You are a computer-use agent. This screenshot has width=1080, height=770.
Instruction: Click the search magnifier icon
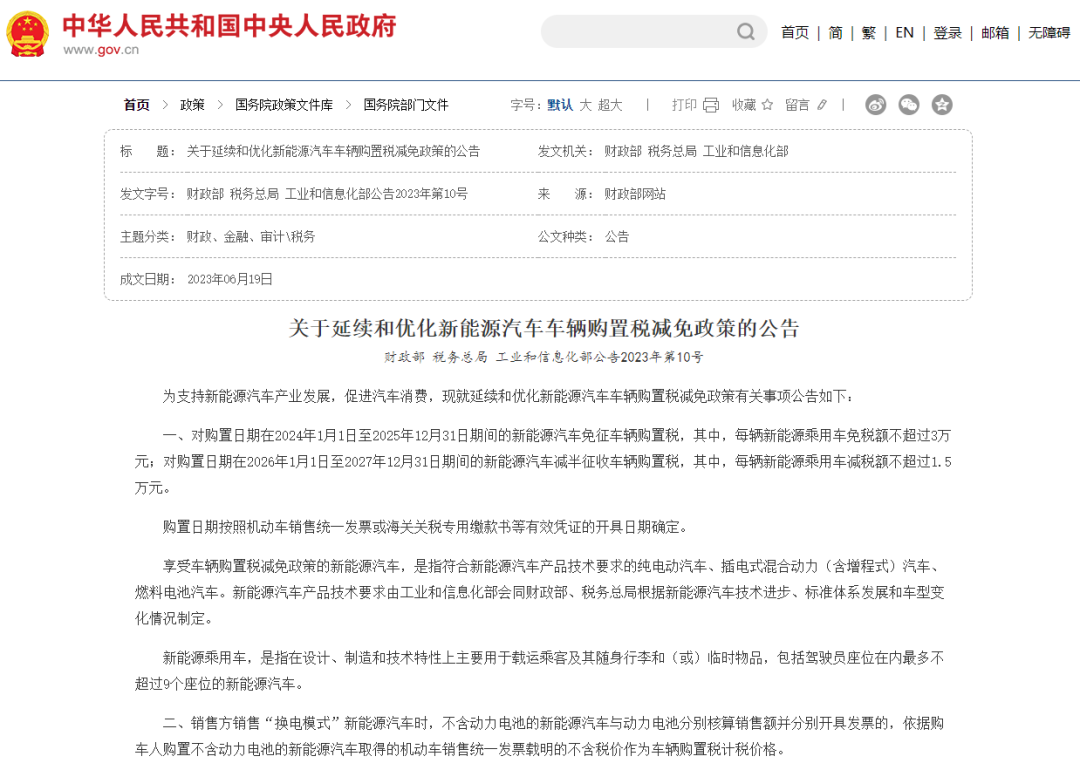coord(746,32)
